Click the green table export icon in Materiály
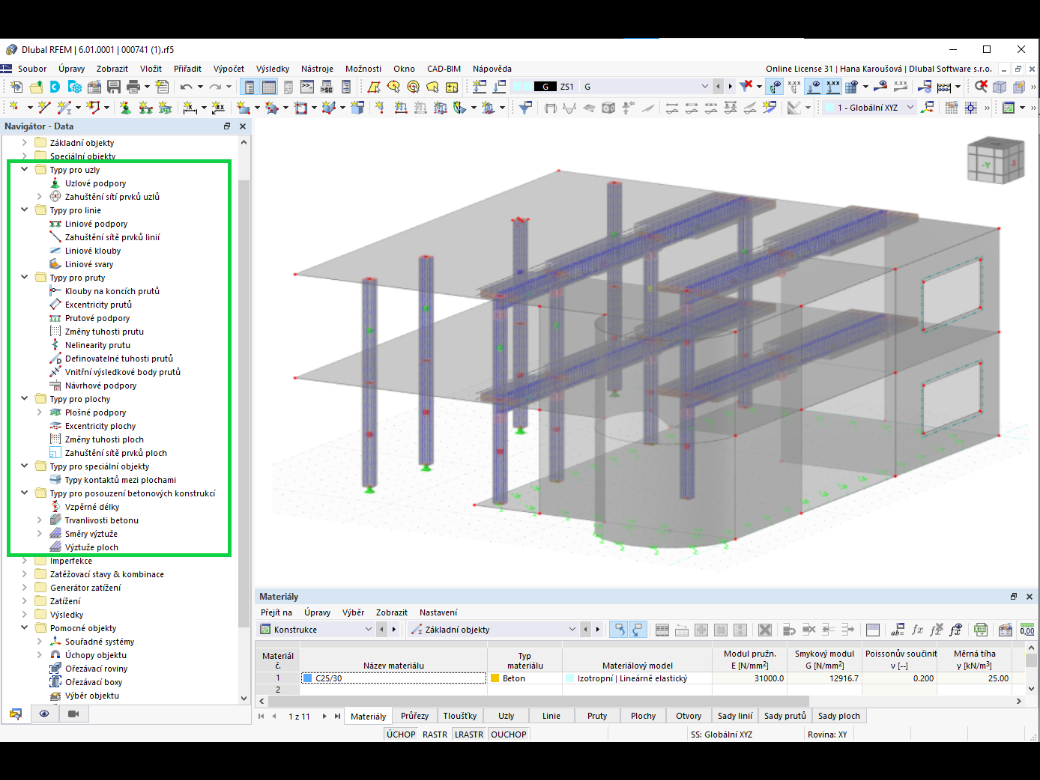1040x780 pixels. coord(980,629)
